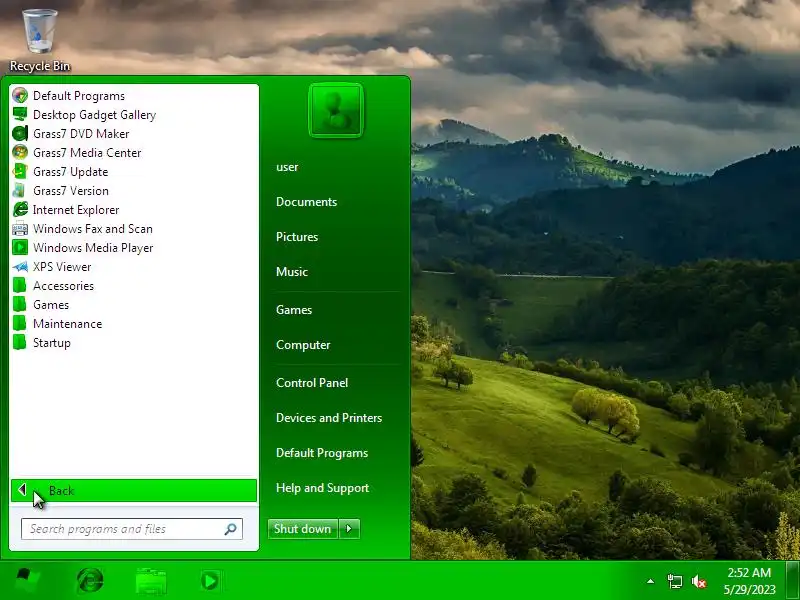This screenshot has height=600, width=800.
Task: Open the media player taskbar icon
Action: 210,581
